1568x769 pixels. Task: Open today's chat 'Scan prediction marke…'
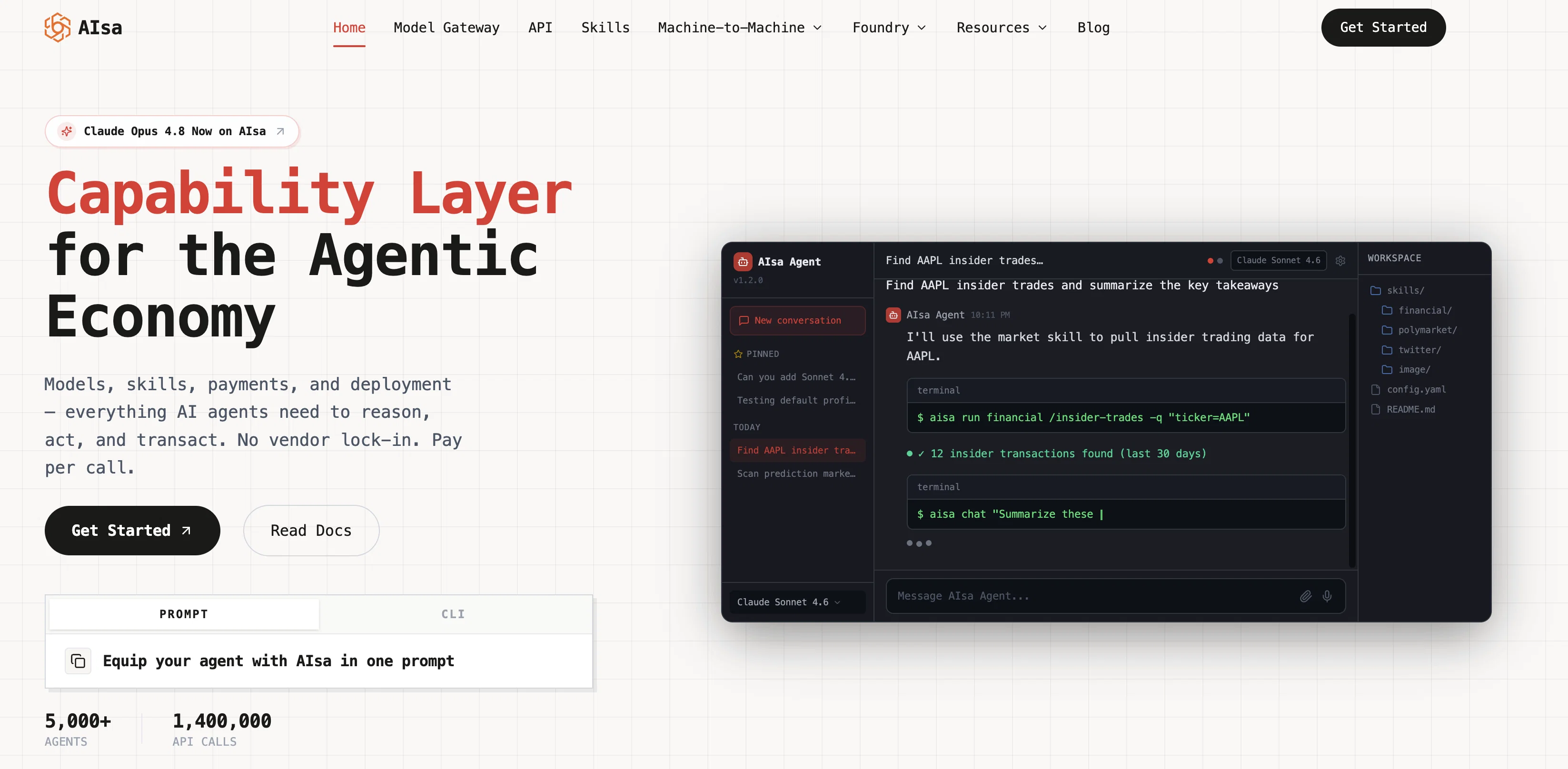796,473
